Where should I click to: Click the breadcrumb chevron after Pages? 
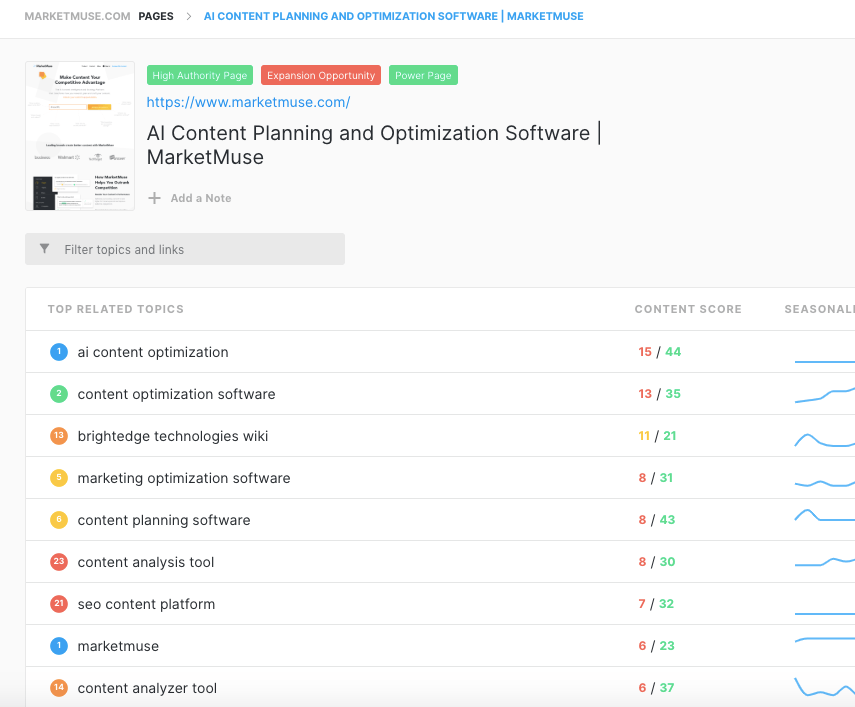point(189,16)
